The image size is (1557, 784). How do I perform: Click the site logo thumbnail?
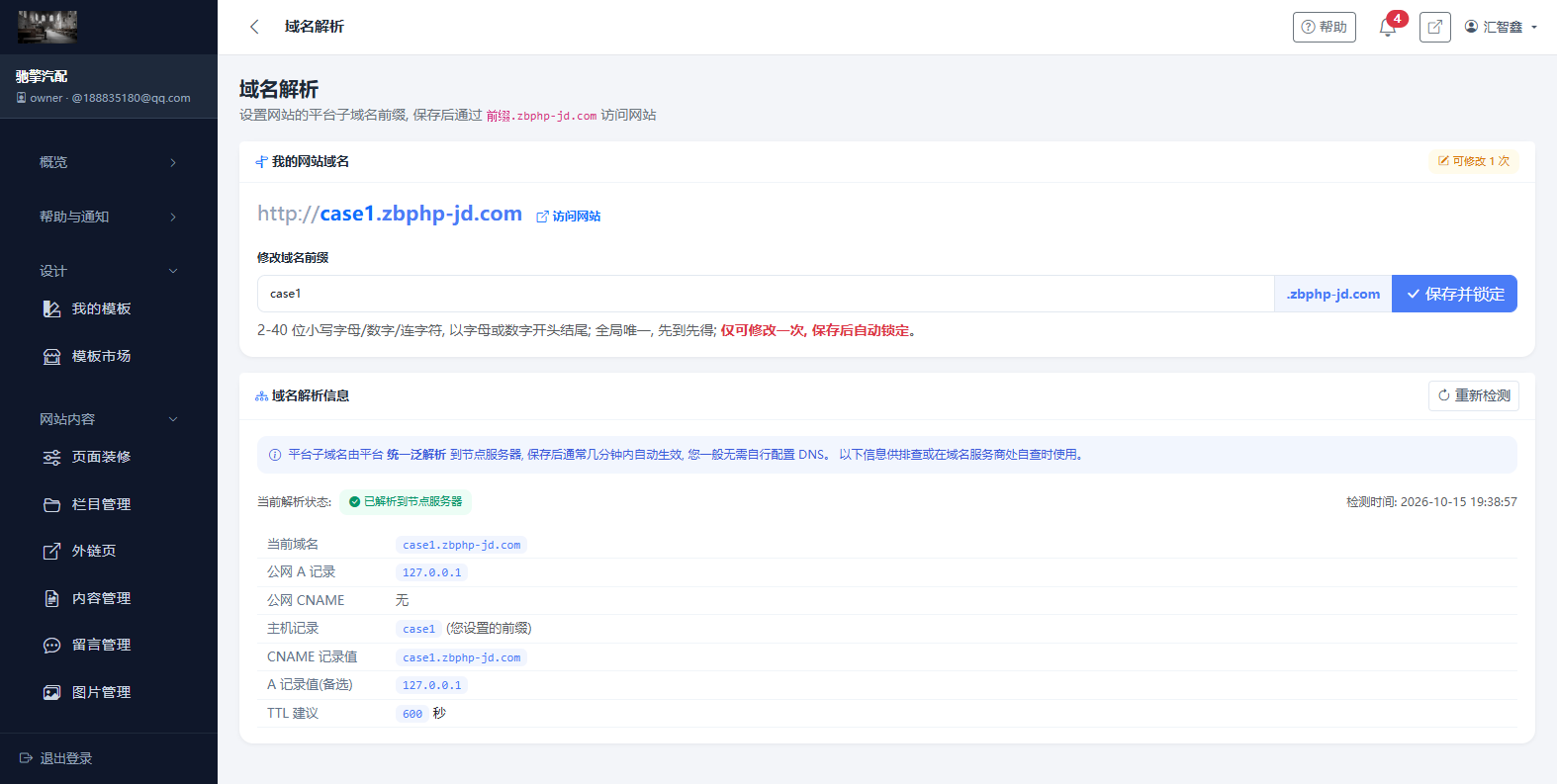coord(47,27)
